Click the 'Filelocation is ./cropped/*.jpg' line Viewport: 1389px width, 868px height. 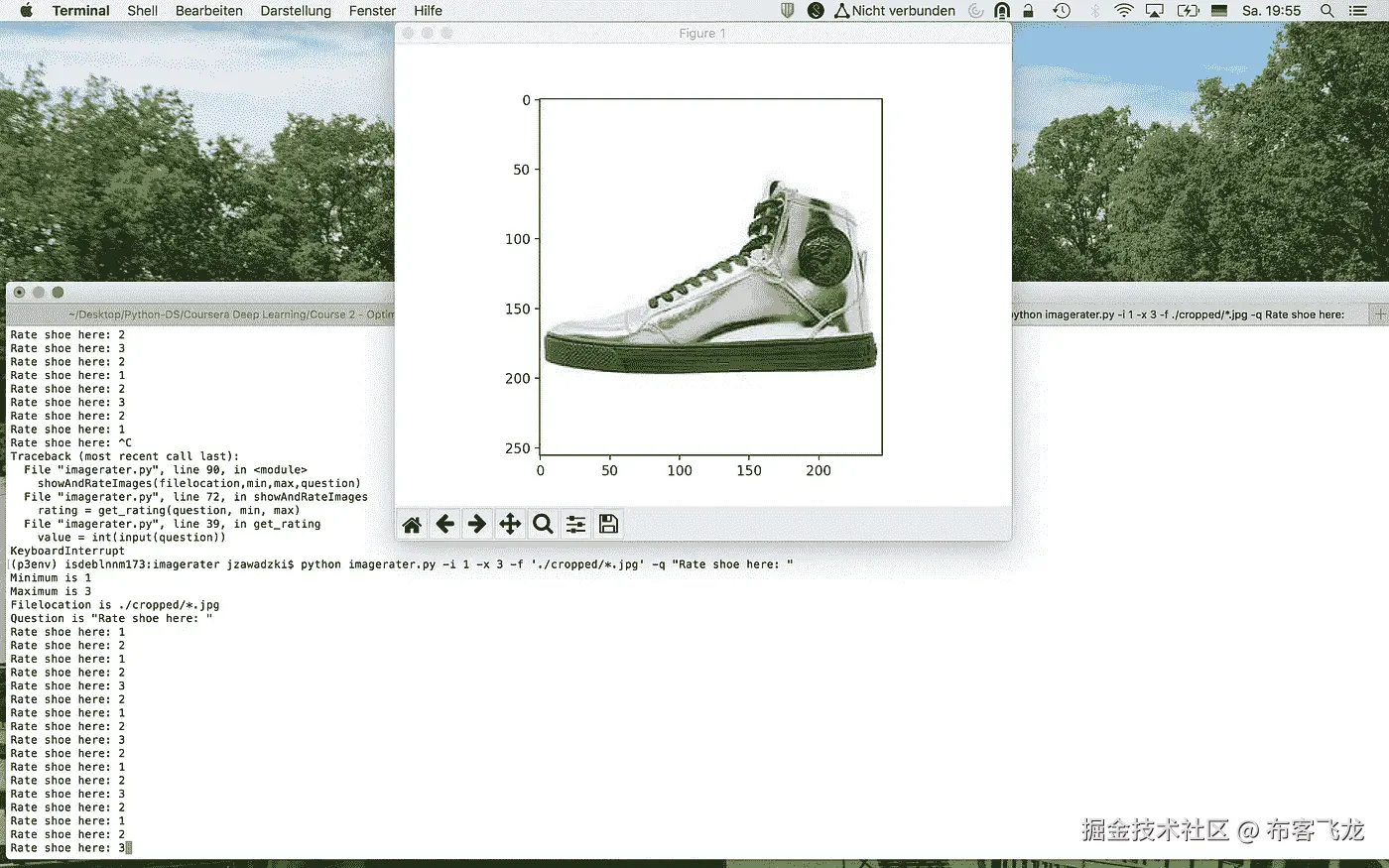(x=115, y=604)
